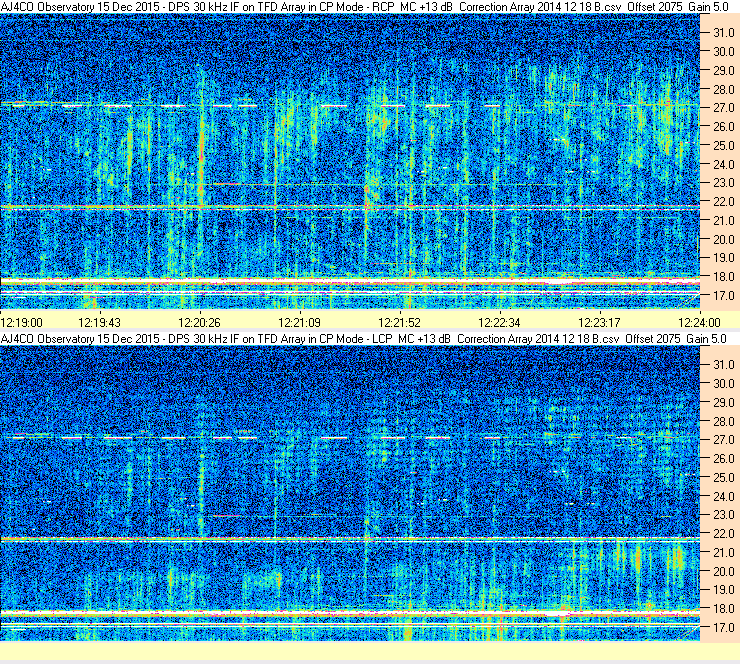Click the 26.0 frequency label on LCP chart
The width and height of the screenshot is (740, 664).
[723, 458]
